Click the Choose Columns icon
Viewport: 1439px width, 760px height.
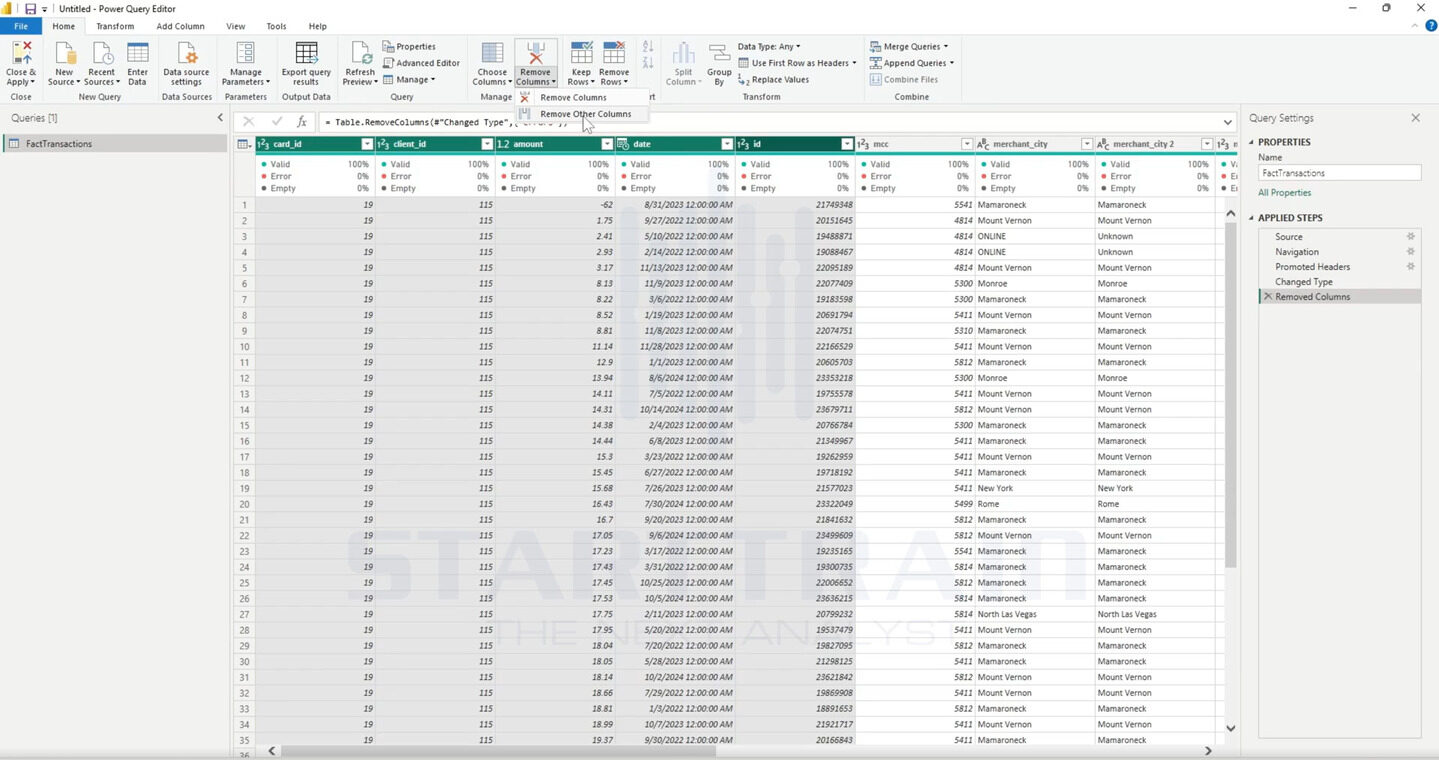(492, 53)
